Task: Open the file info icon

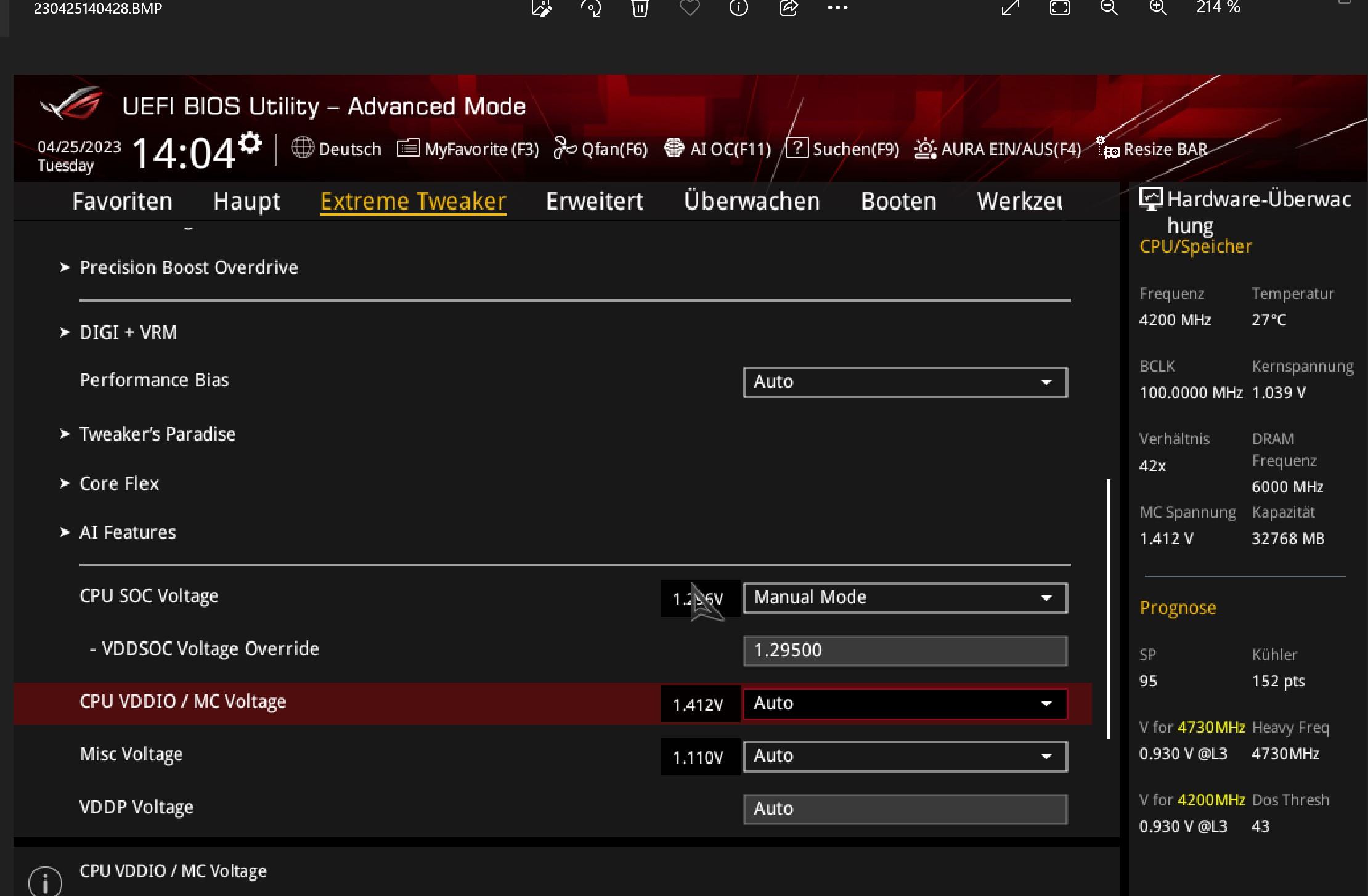Action: click(738, 8)
